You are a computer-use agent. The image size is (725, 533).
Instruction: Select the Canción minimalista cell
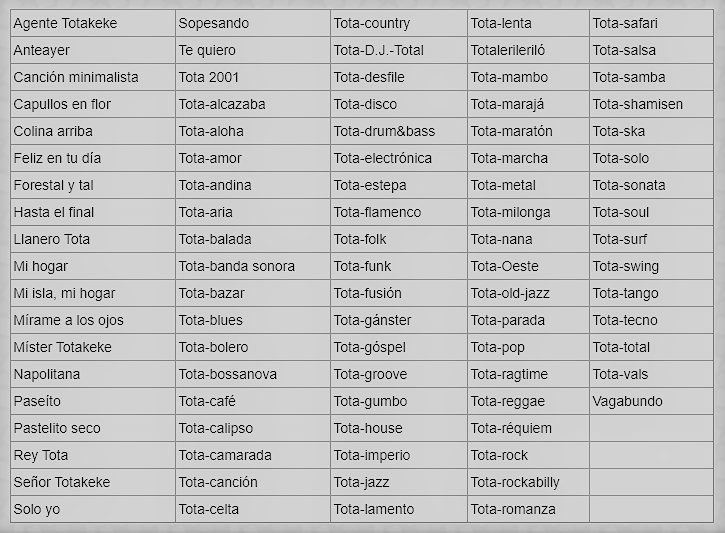(x=76, y=77)
